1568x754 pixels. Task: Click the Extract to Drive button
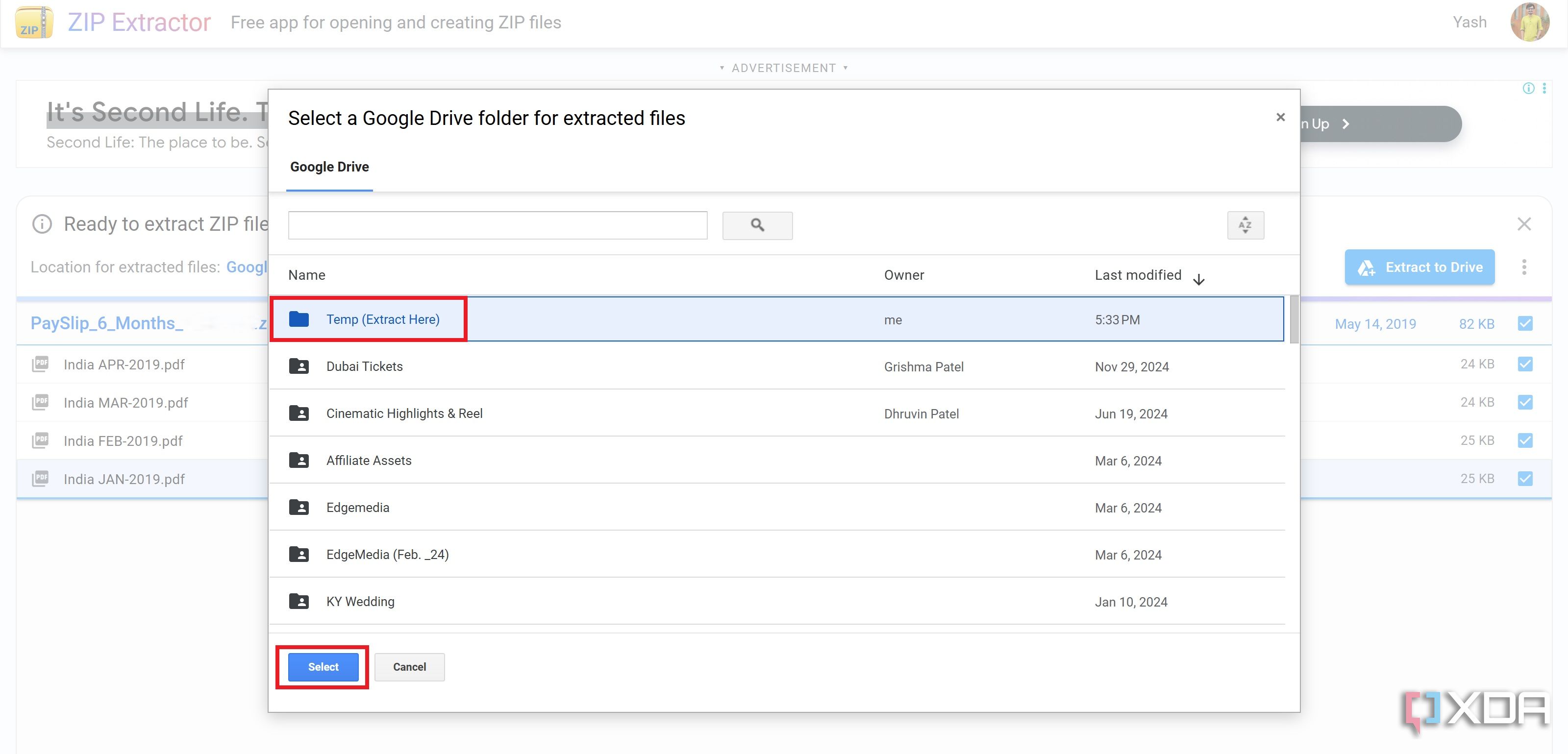point(1419,267)
